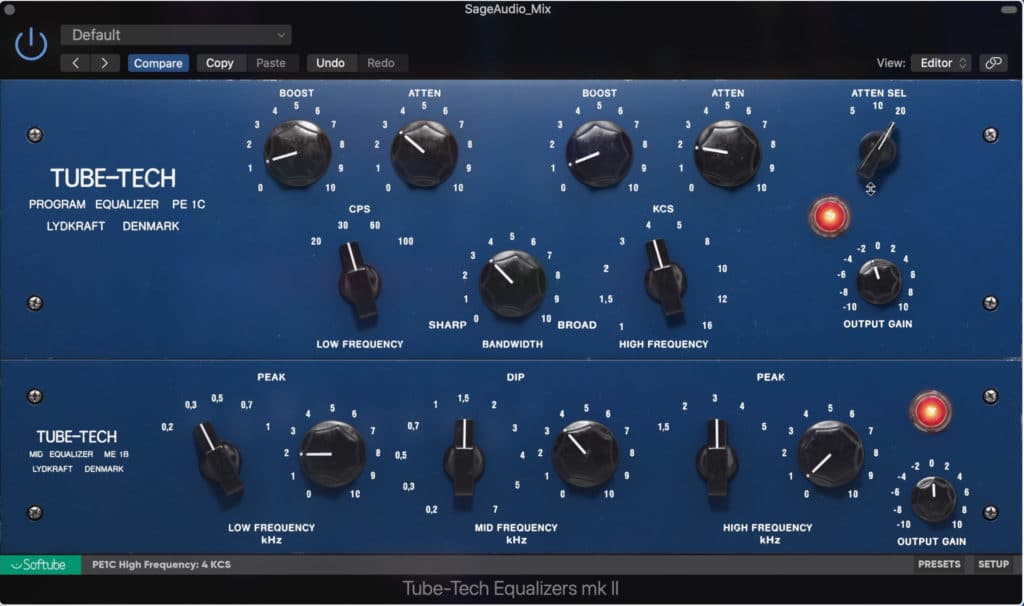Enable the Compare button

click(158, 63)
